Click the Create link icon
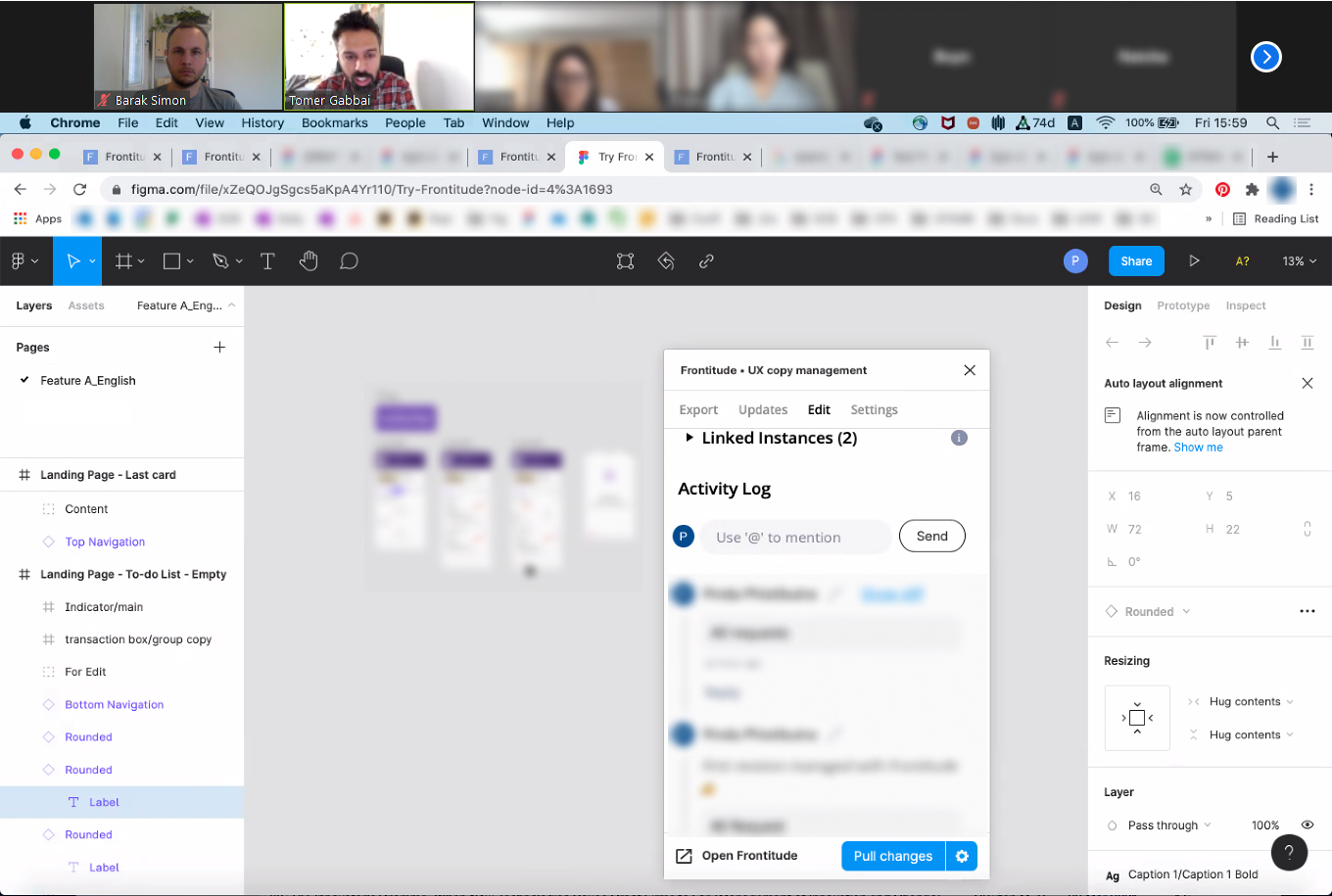This screenshot has height=896, width=1332. point(706,261)
